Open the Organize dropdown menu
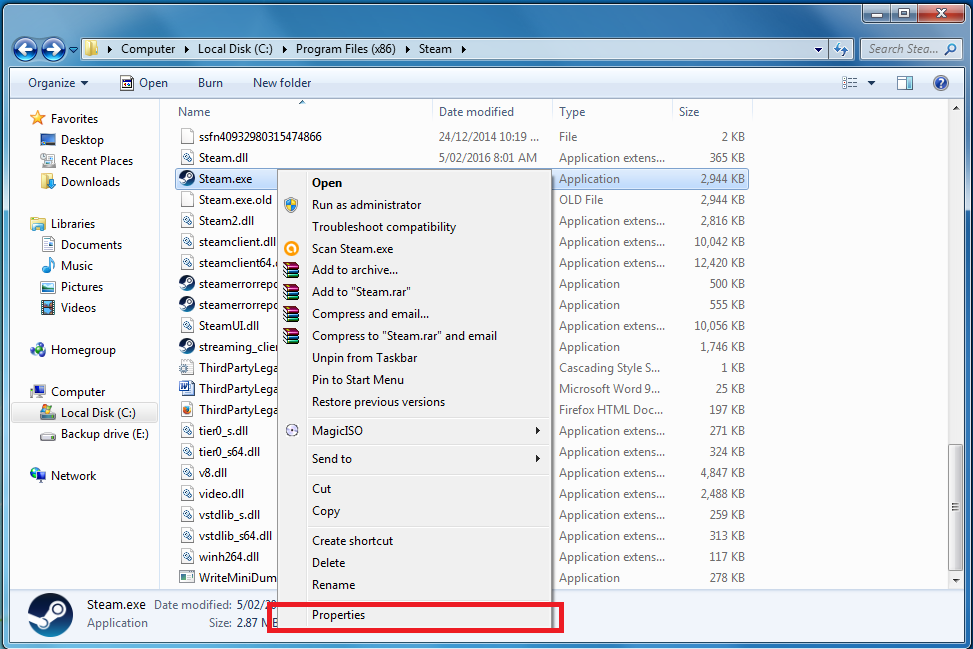Image resolution: width=973 pixels, height=649 pixels. coord(58,83)
